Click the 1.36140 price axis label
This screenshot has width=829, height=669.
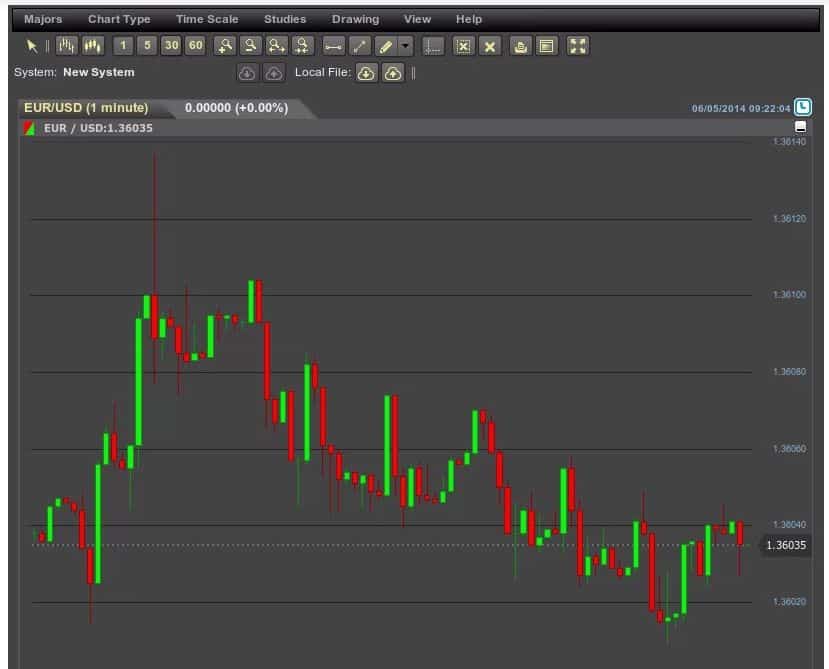(x=789, y=142)
